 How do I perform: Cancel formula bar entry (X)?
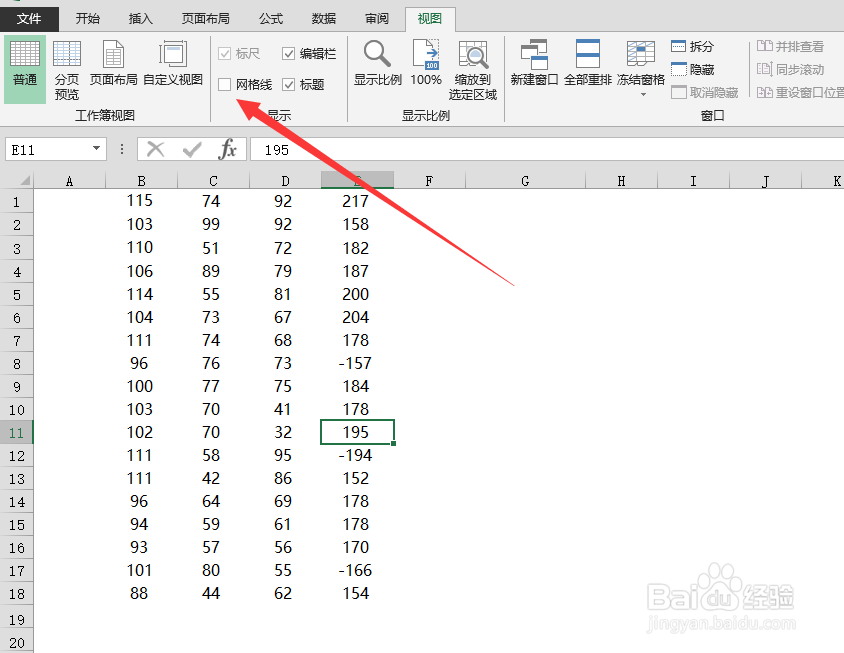(156, 149)
